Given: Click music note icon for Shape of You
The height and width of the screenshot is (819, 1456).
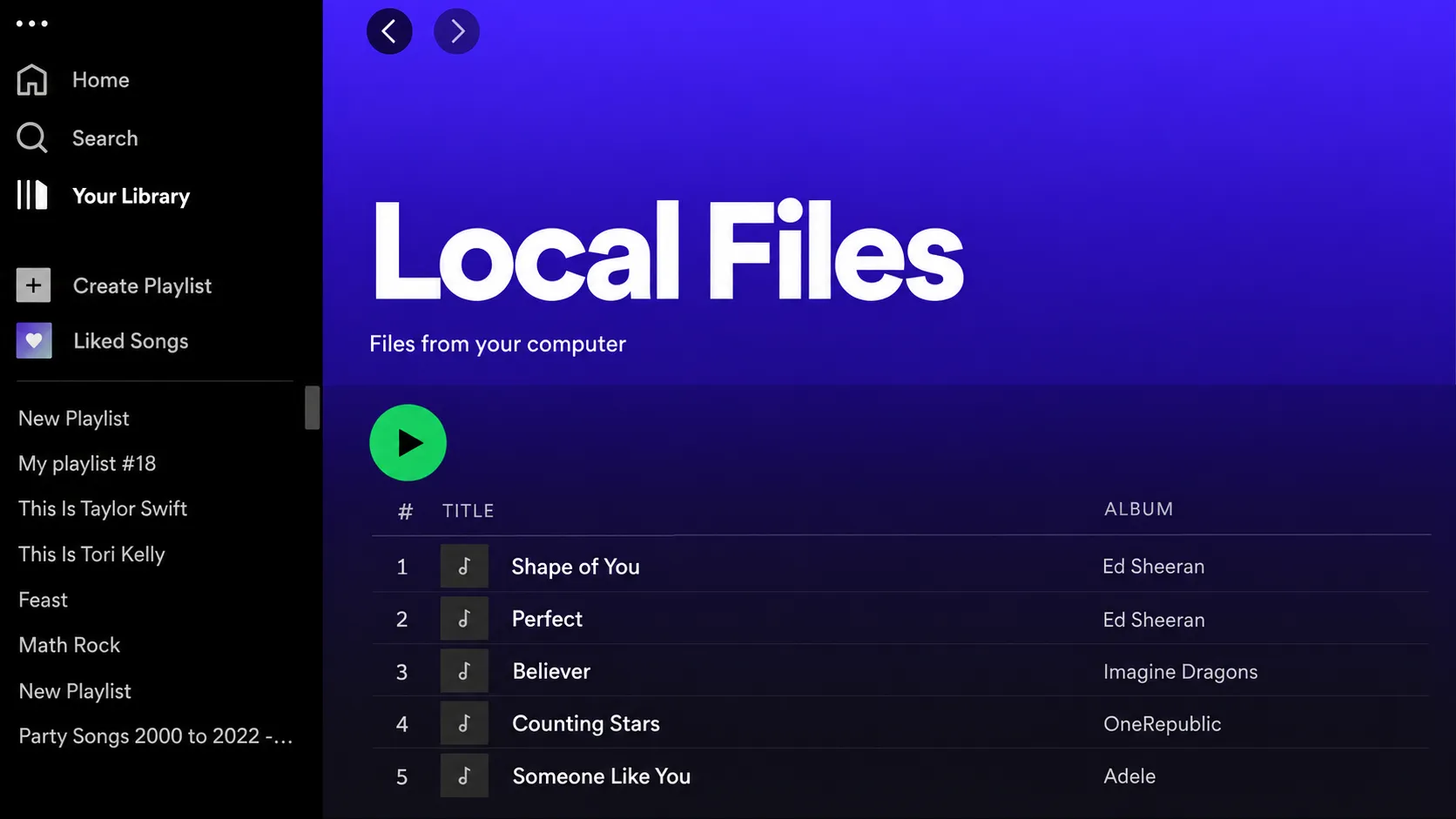Looking at the screenshot, I should point(464,567).
